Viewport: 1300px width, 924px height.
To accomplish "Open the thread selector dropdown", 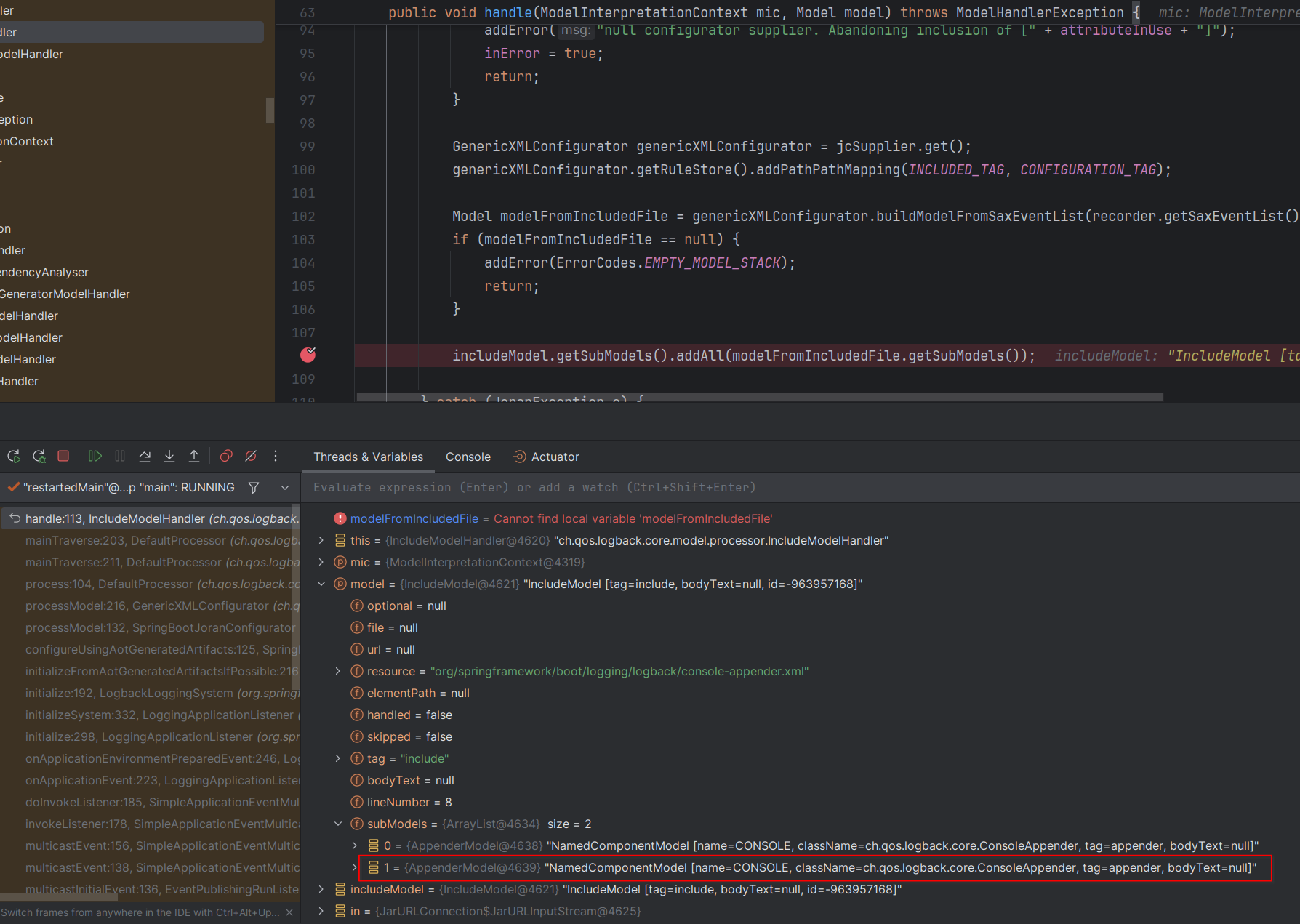I will coord(285,488).
